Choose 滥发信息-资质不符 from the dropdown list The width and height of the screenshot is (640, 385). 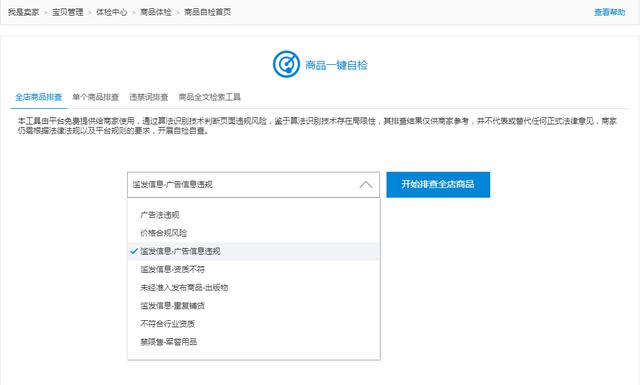[172, 269]
